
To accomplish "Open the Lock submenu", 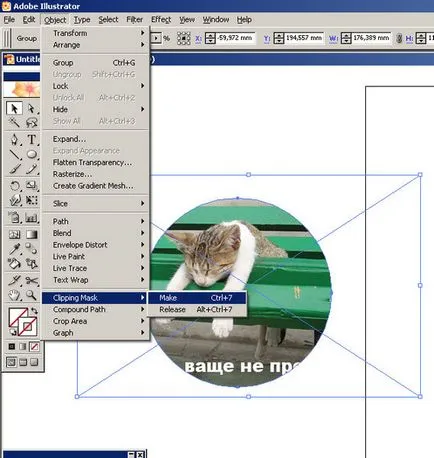I will [x=96, y=86].
